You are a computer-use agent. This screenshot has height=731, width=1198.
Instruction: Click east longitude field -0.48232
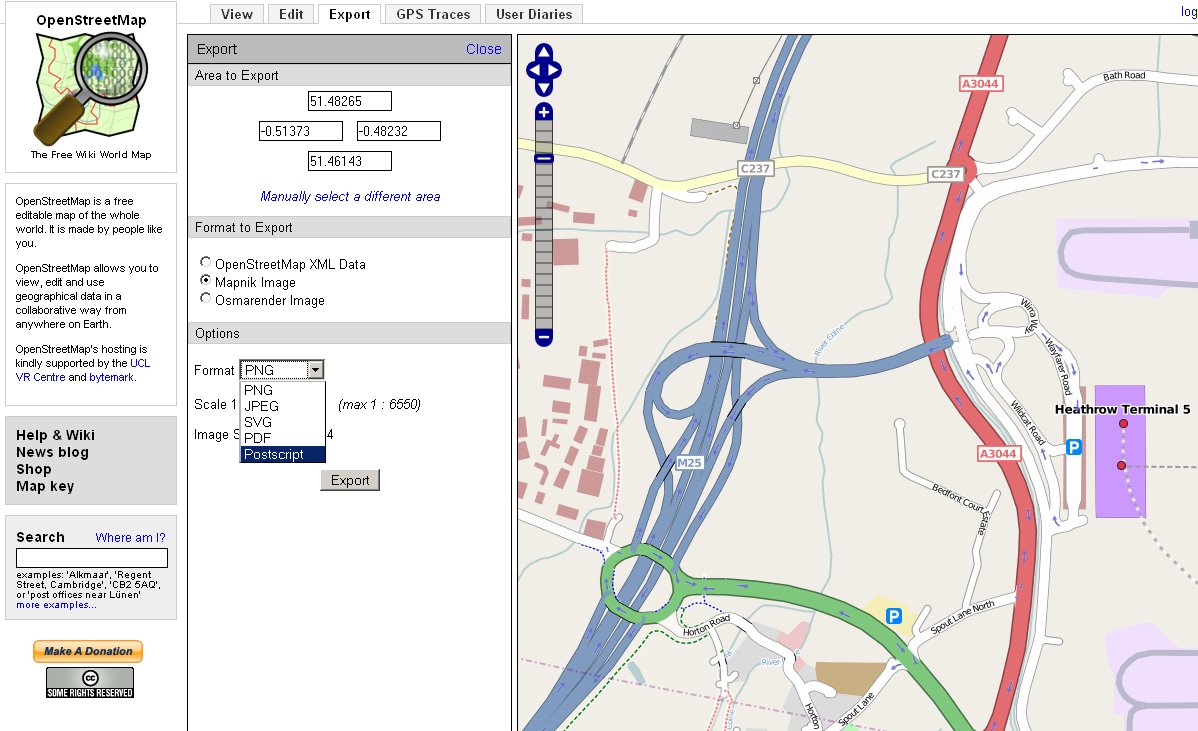click(399, 131)
